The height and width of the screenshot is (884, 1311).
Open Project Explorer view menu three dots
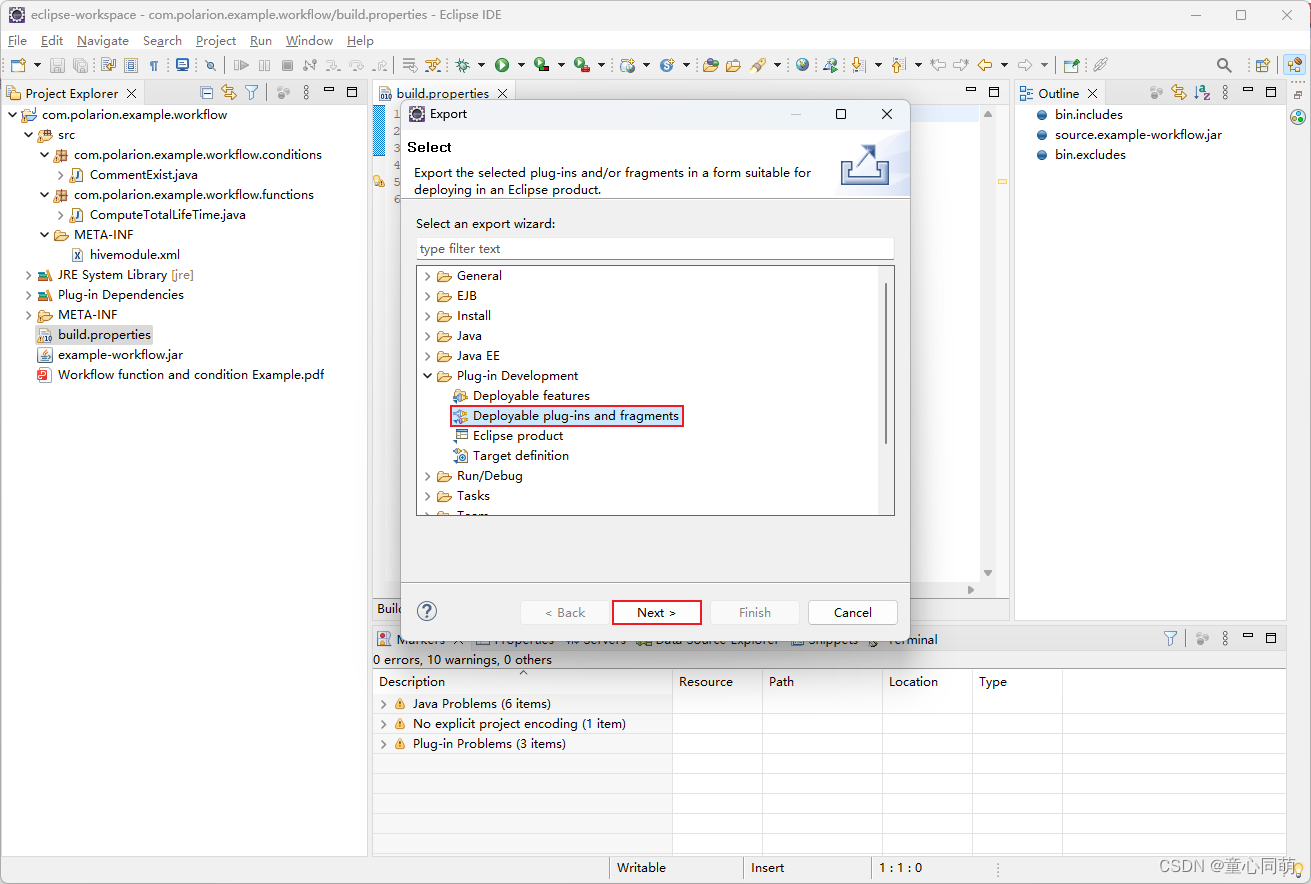click(306, 92)
